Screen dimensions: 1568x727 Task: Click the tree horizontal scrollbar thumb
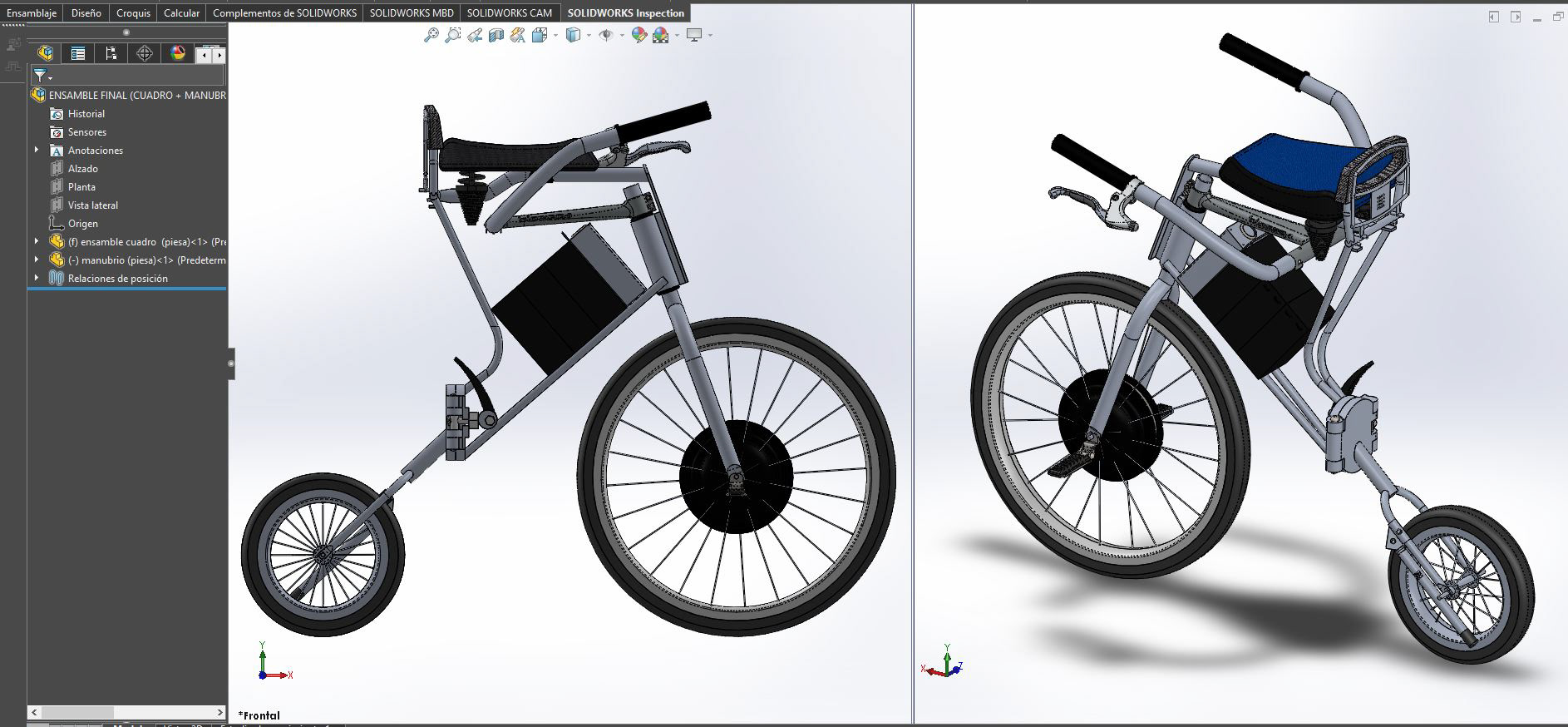click(77, 713)
